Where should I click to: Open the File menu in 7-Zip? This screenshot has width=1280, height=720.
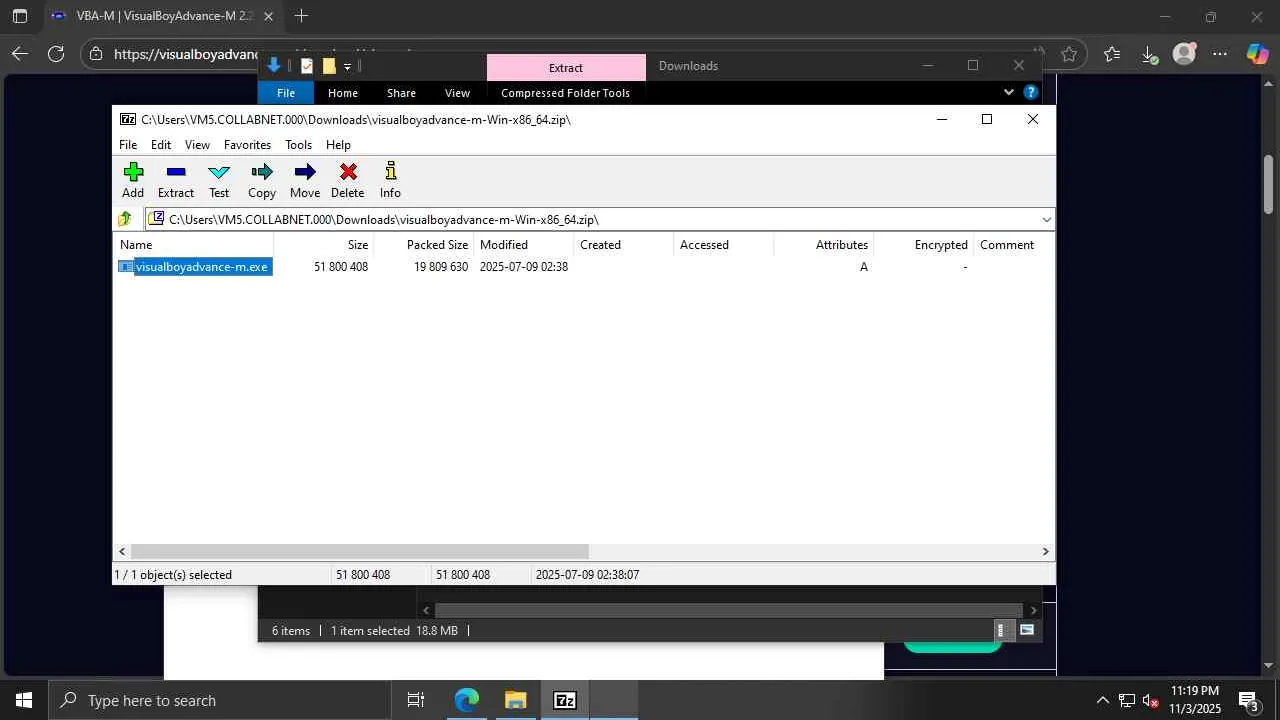pos(128,145)
